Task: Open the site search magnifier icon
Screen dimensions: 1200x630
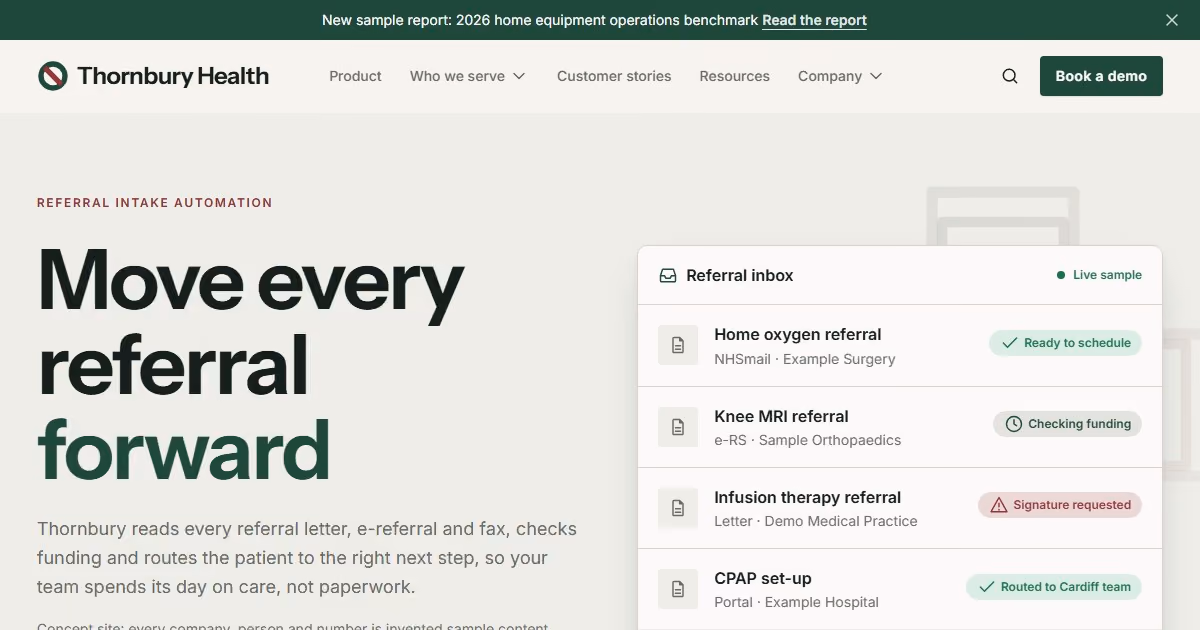Action: [1010, 76]
